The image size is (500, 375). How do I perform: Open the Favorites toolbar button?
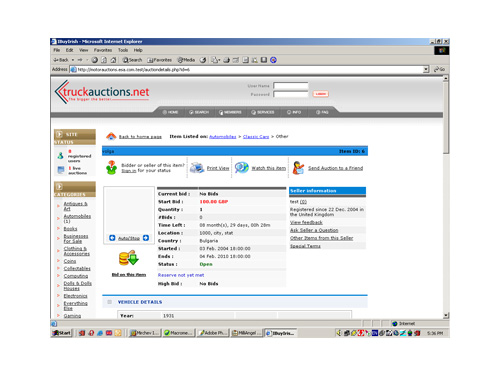pyautogui.click(x=160, y=60)
